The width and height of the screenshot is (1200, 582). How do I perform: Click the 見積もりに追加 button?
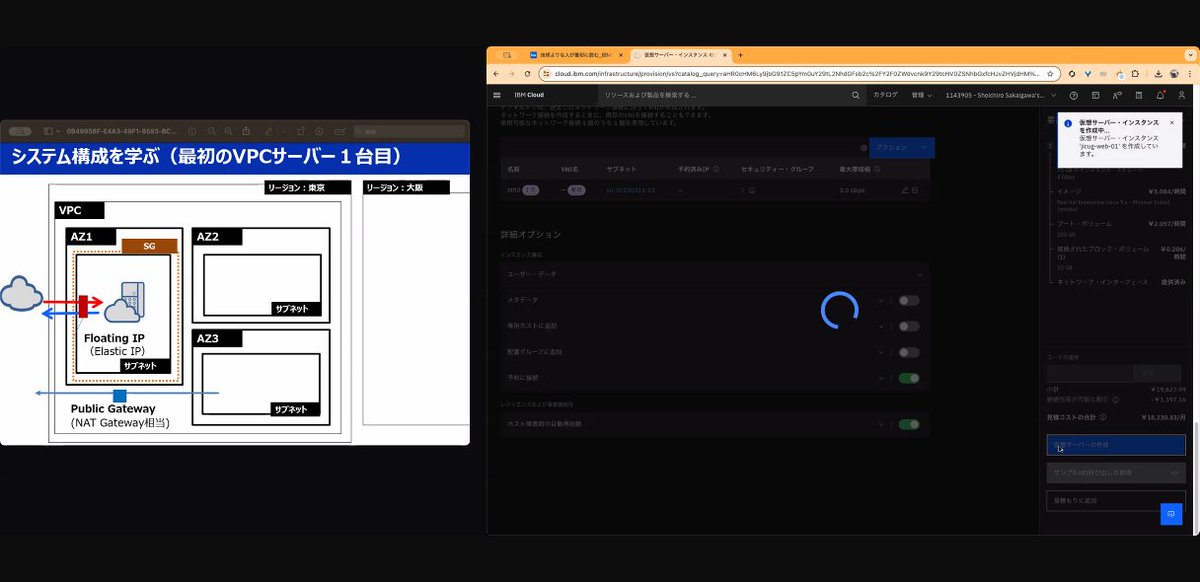point(1115,500)
